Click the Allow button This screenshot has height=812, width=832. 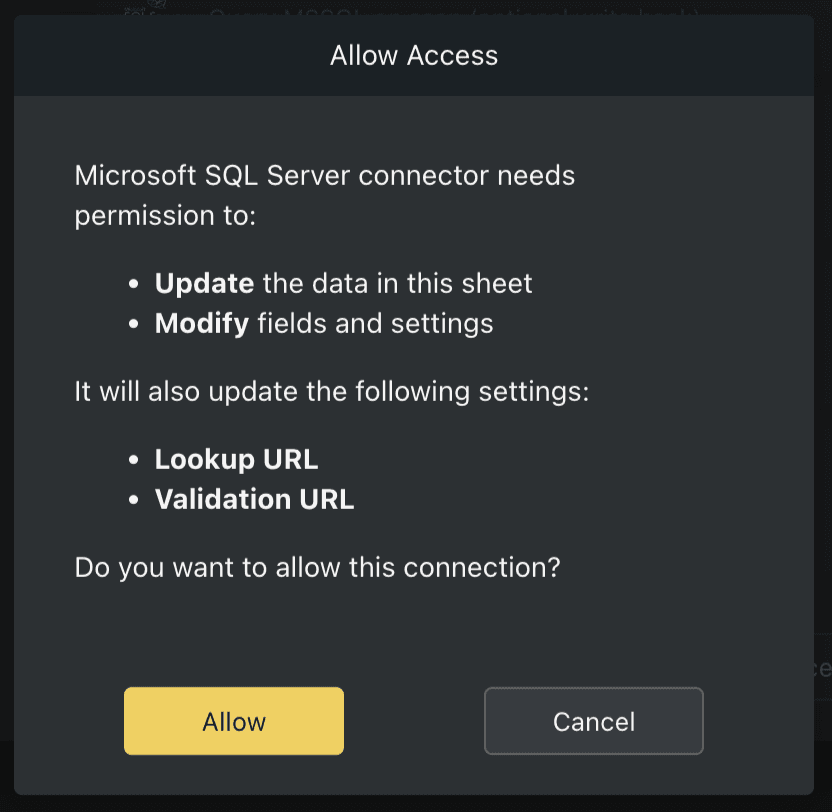tap(233, 720)
